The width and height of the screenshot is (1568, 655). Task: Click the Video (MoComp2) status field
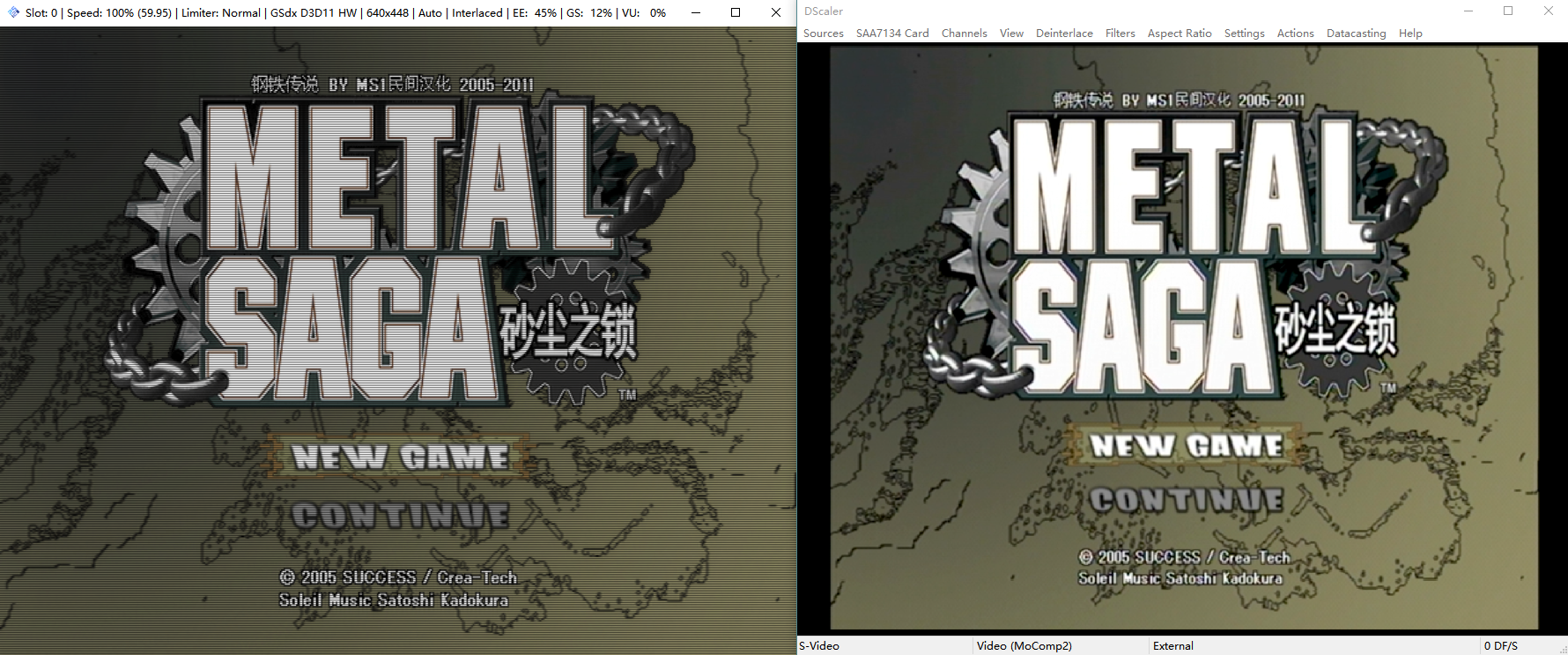pyautogui.click(x=1061, y=645)
